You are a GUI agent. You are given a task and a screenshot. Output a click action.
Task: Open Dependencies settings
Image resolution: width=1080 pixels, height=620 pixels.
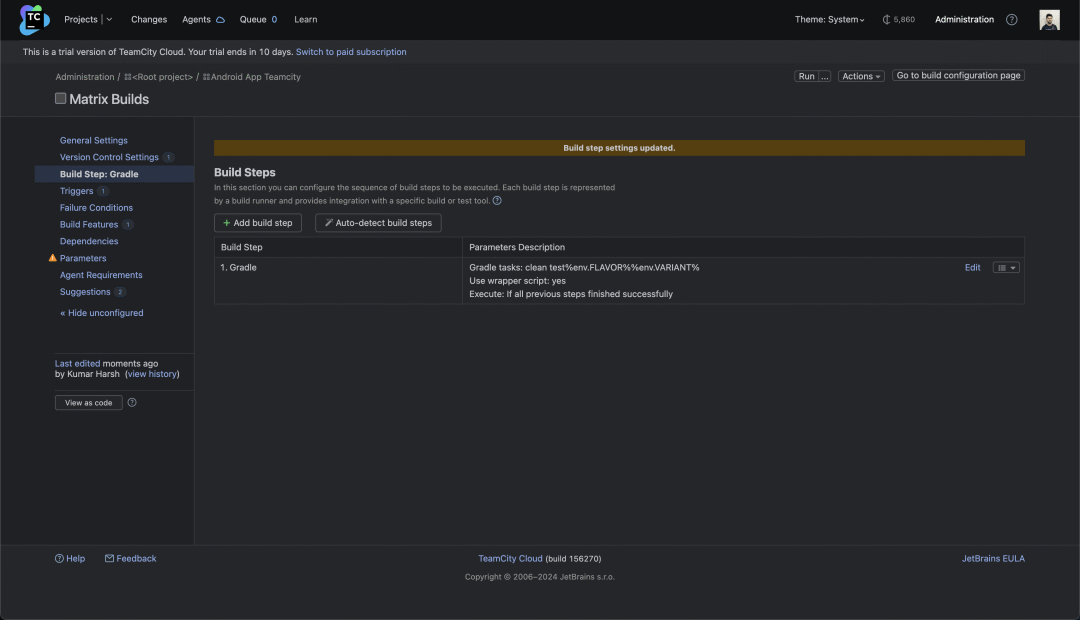click(x=89, y=241)
